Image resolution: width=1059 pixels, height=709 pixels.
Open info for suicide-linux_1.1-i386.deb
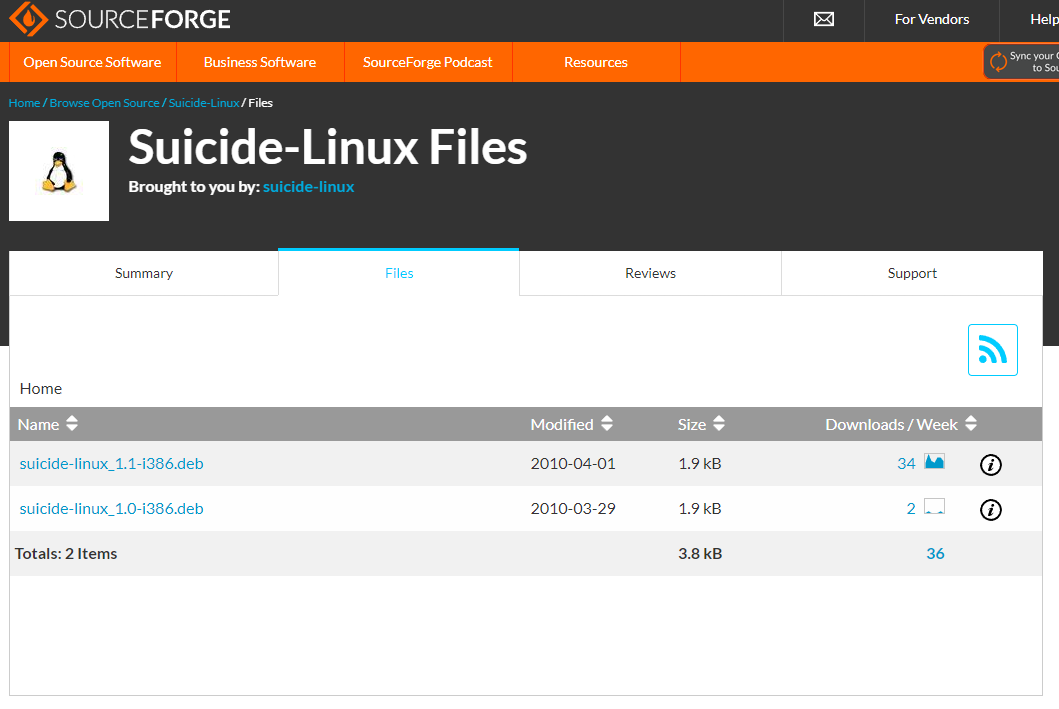coord(990,465)
